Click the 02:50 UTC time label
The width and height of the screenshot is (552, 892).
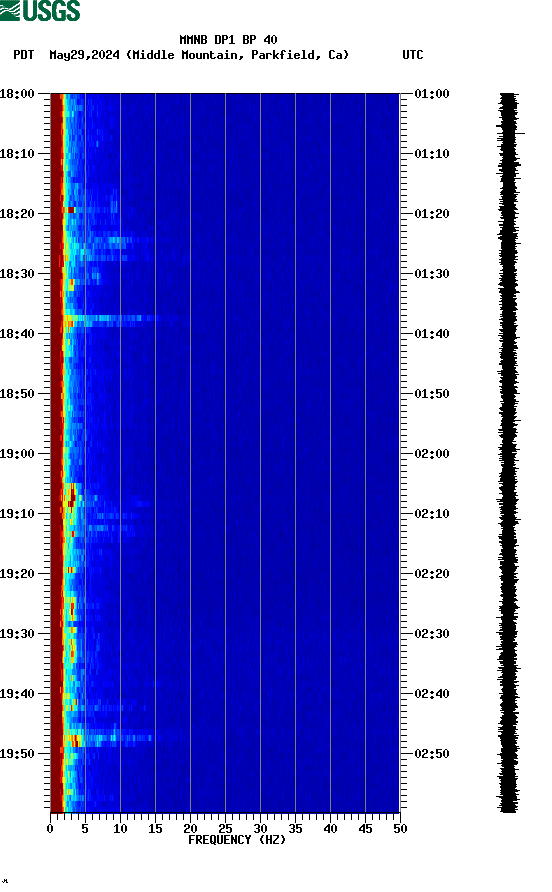click(432, 754)
